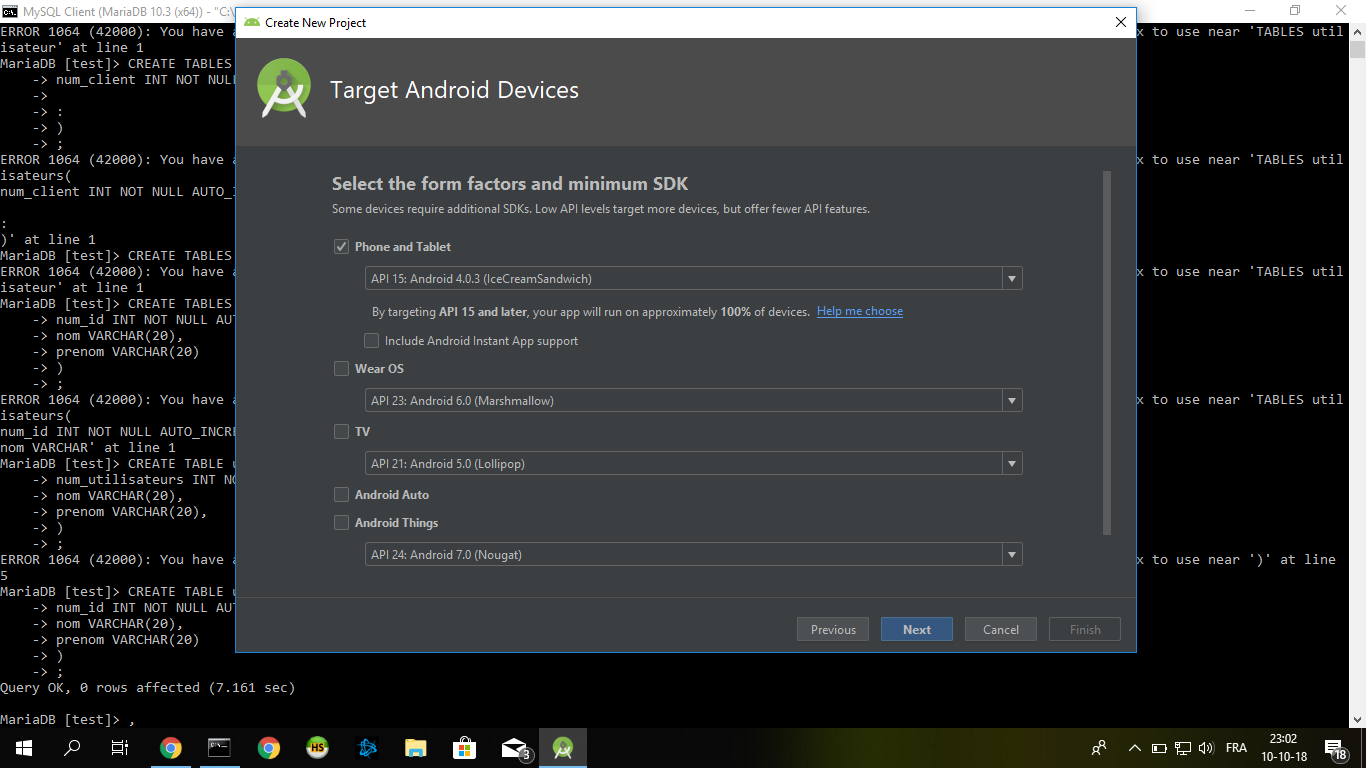Click 'Select the form factors and minimum SDK' heading
This screenshot has height=768, width=1366.
[x=510, y=184]
